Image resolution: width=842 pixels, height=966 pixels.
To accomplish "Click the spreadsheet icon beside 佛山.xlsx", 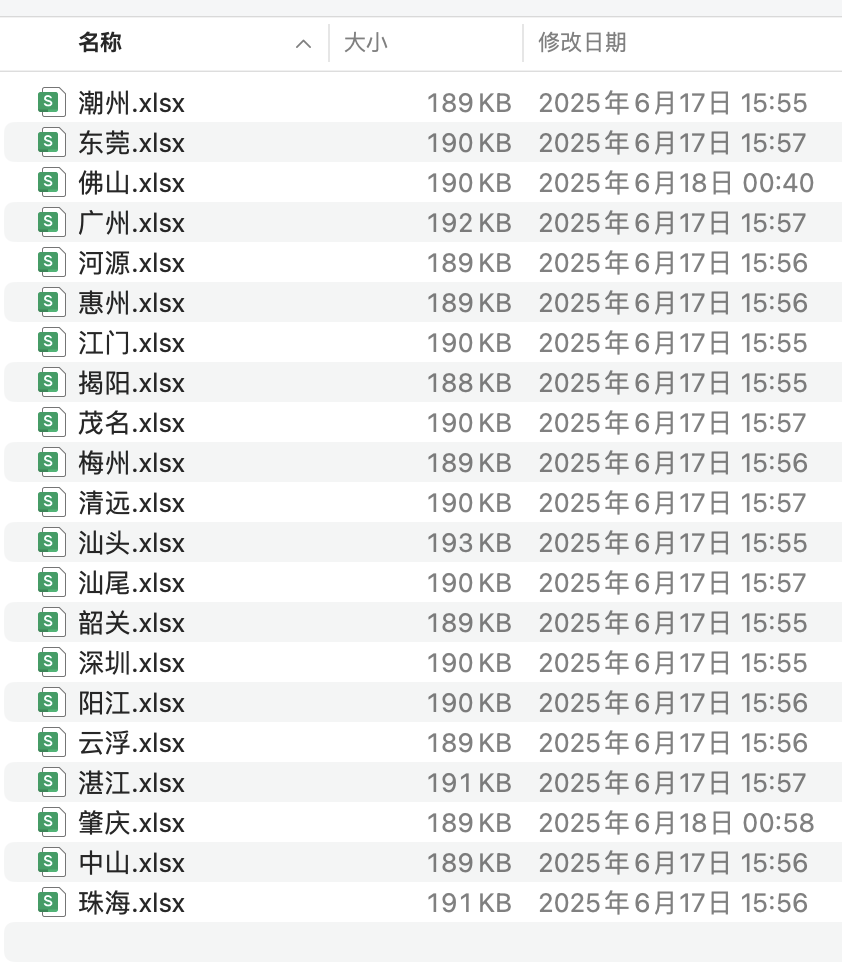I will pyautogui.click(x=49, y=183).
